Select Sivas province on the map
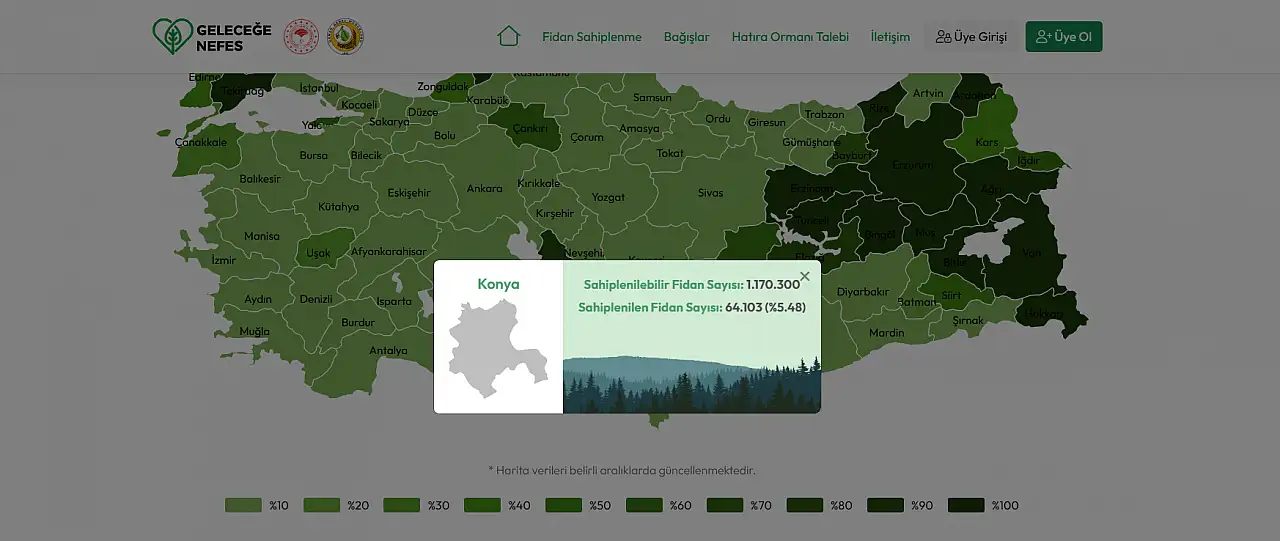 click(710, 193)
